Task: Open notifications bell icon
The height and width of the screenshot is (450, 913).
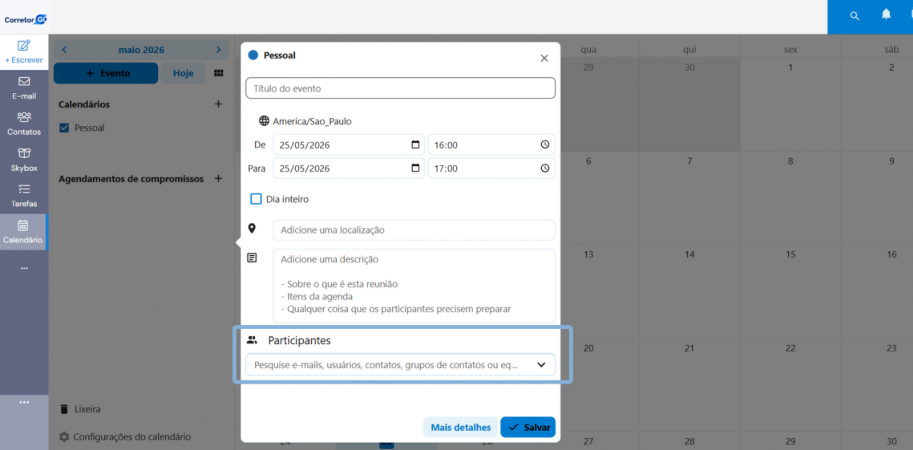Action: [886, 15]
